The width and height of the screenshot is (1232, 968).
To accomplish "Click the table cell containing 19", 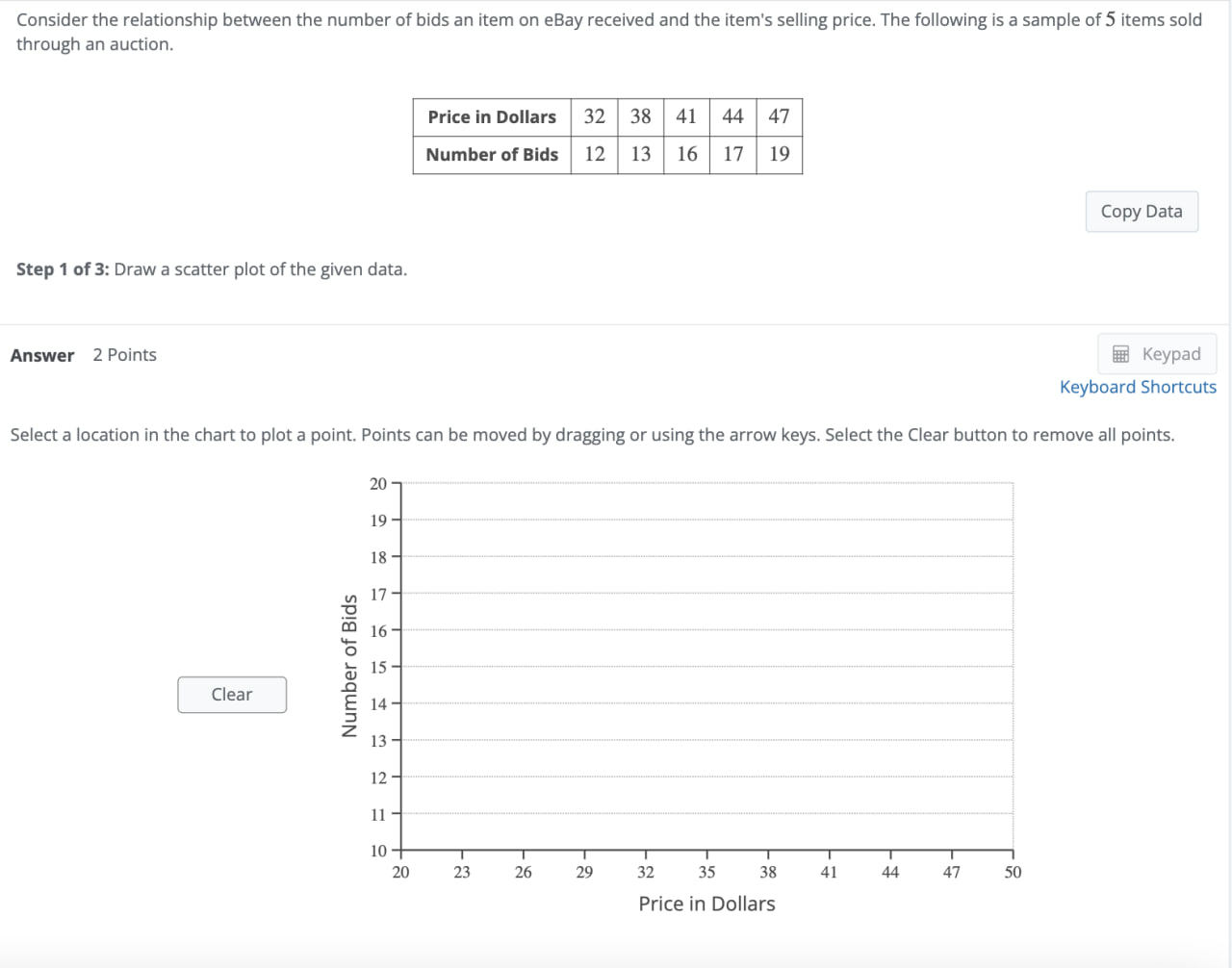I will tap(779, 154).
